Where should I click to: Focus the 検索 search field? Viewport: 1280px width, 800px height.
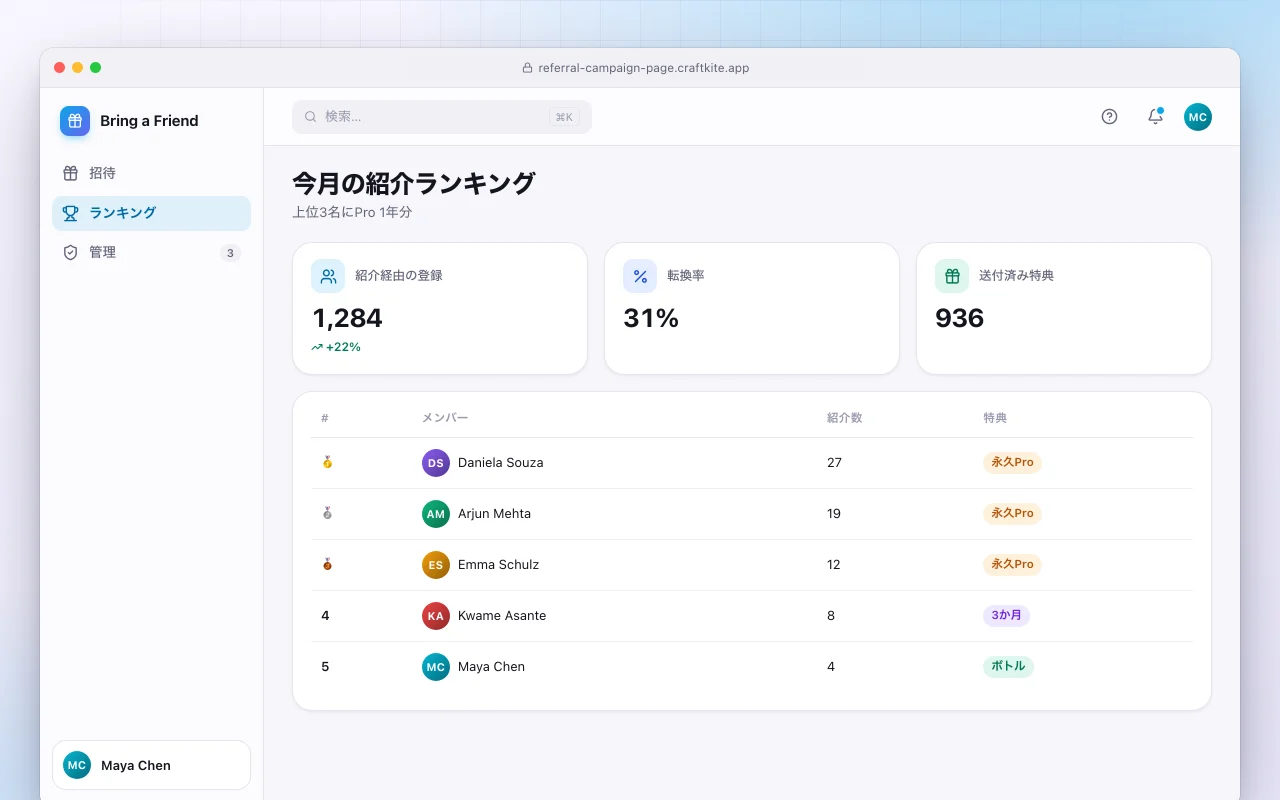442,117
